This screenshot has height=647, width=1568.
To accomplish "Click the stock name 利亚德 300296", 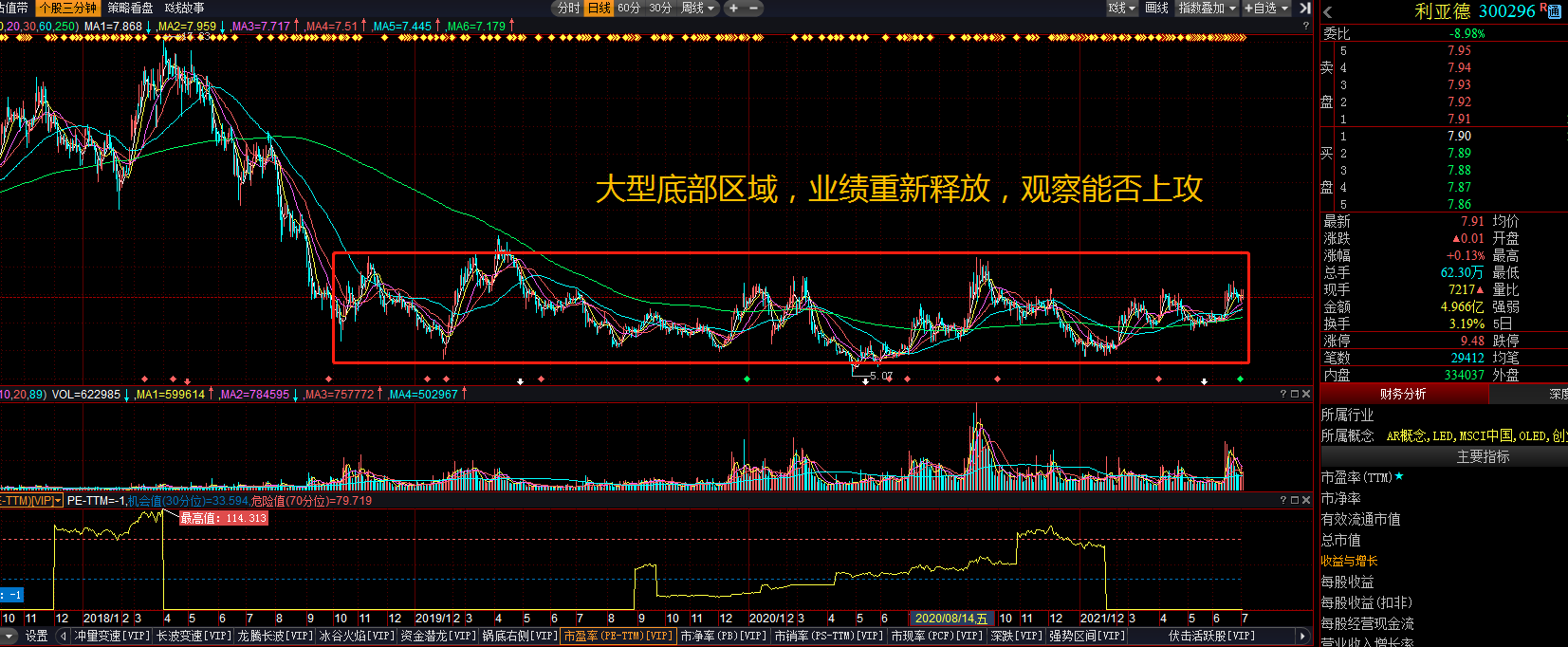I will pyautogui.click(x=1475, y=11).
